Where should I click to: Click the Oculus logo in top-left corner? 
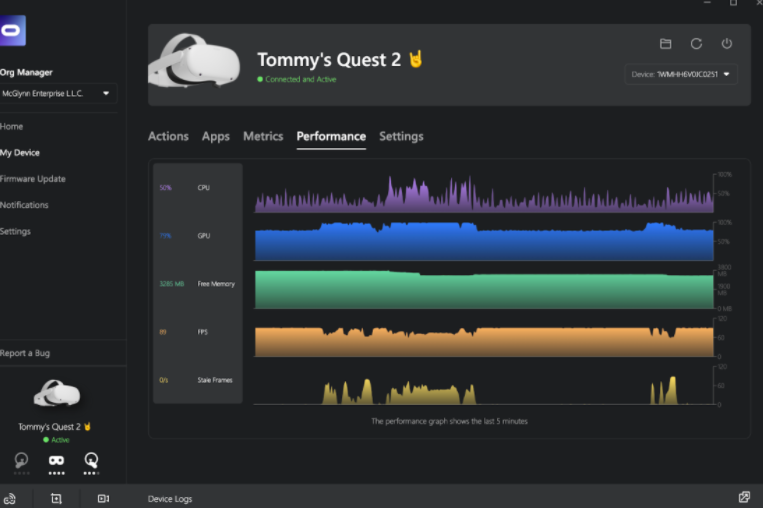click(13, 30)
